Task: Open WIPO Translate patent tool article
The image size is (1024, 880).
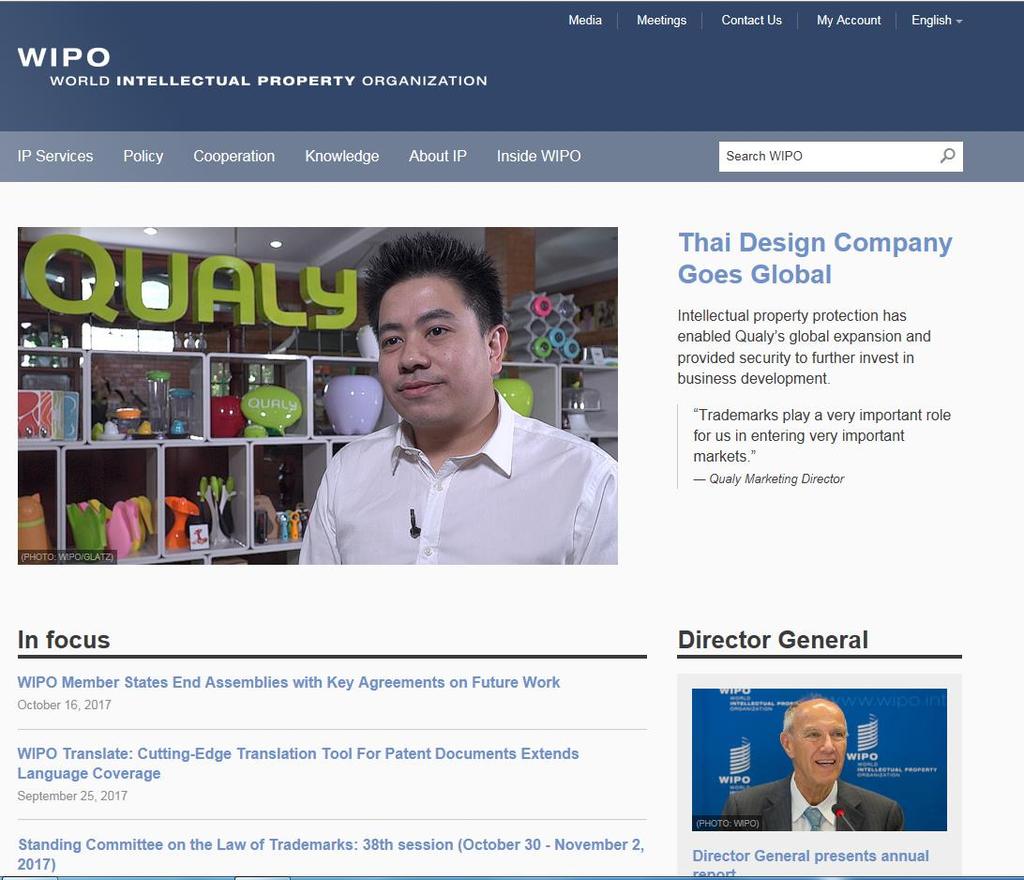Action: [298, 763]
